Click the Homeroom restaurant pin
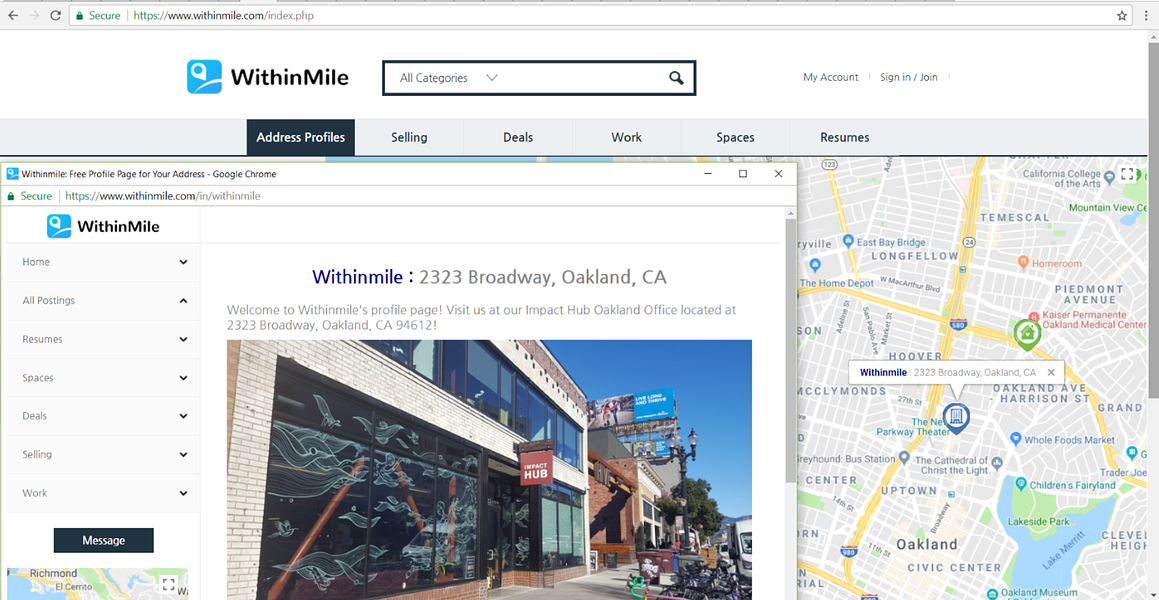Screen dimensions: 1159x600 1023,262
